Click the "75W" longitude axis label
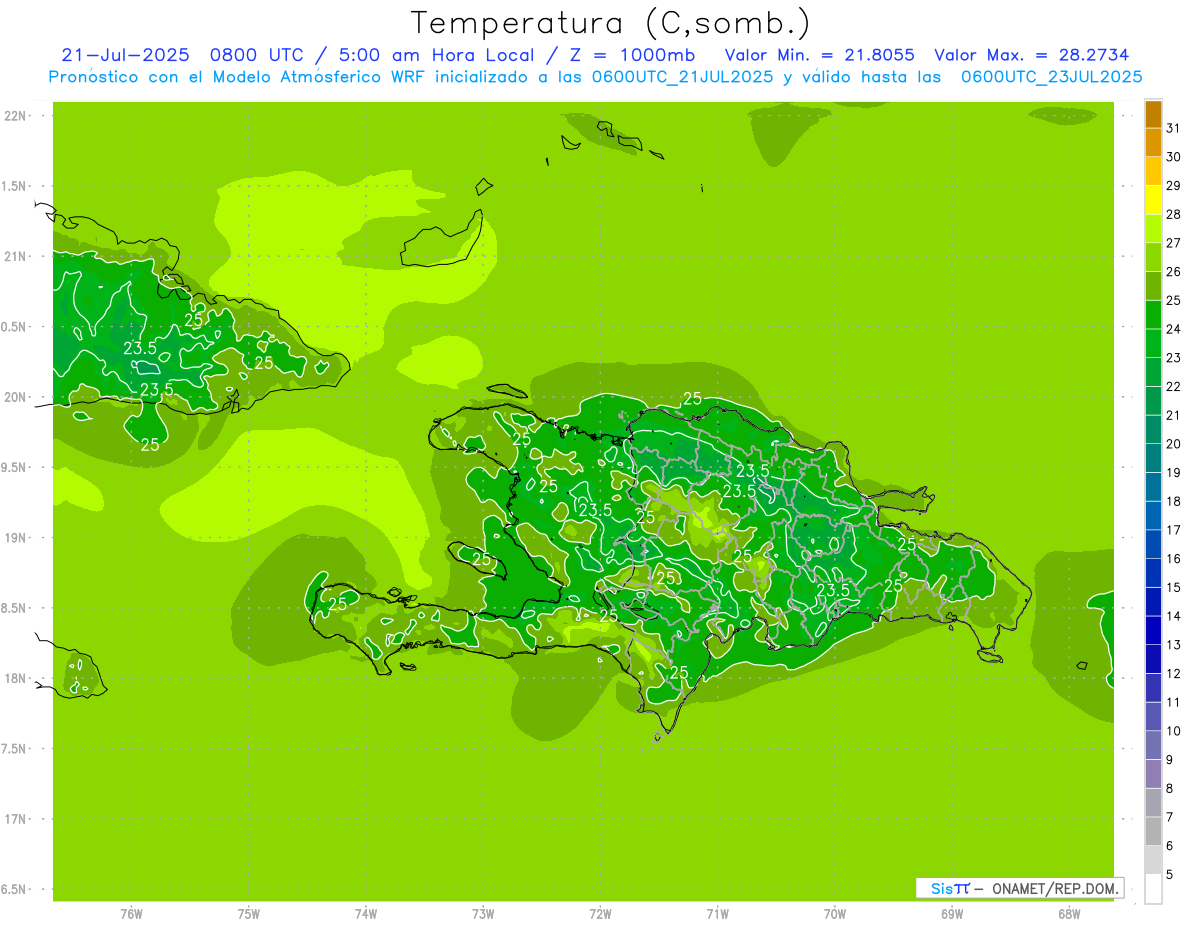 click(x=249, y=914)
